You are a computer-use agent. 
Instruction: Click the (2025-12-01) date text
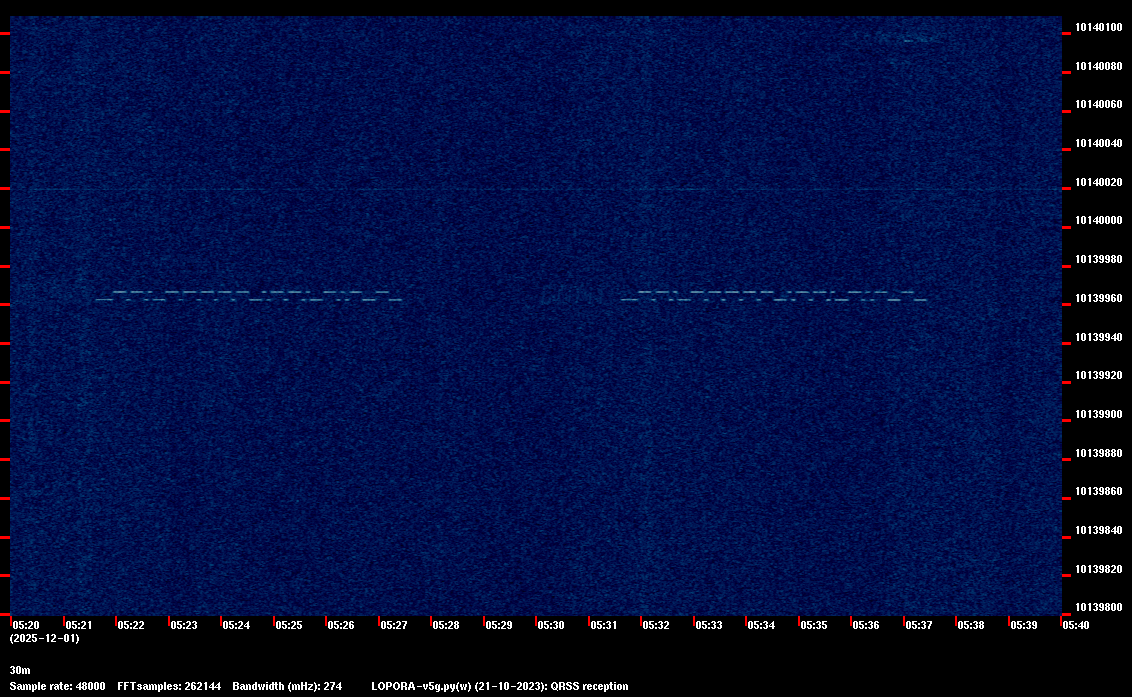coord(45,638)
